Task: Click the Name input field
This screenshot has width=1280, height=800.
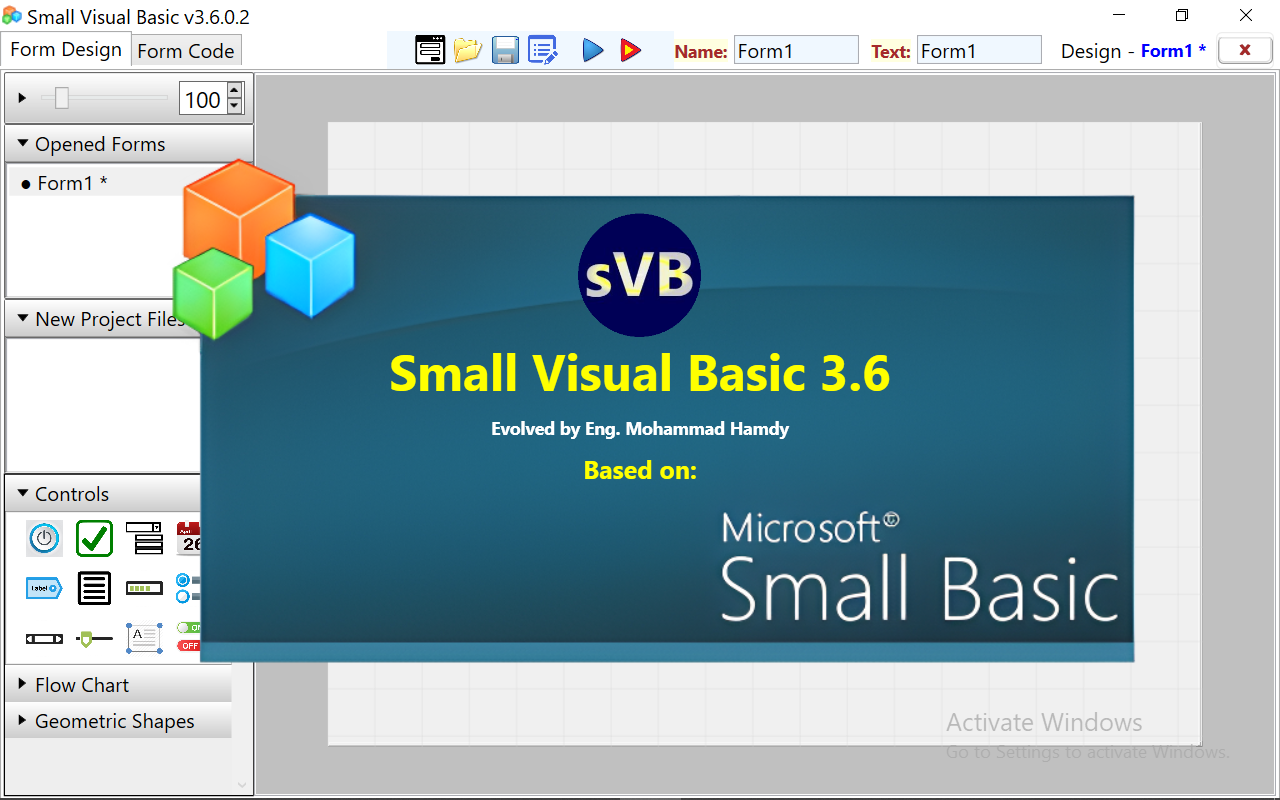Action: click(x=796, y=50)
